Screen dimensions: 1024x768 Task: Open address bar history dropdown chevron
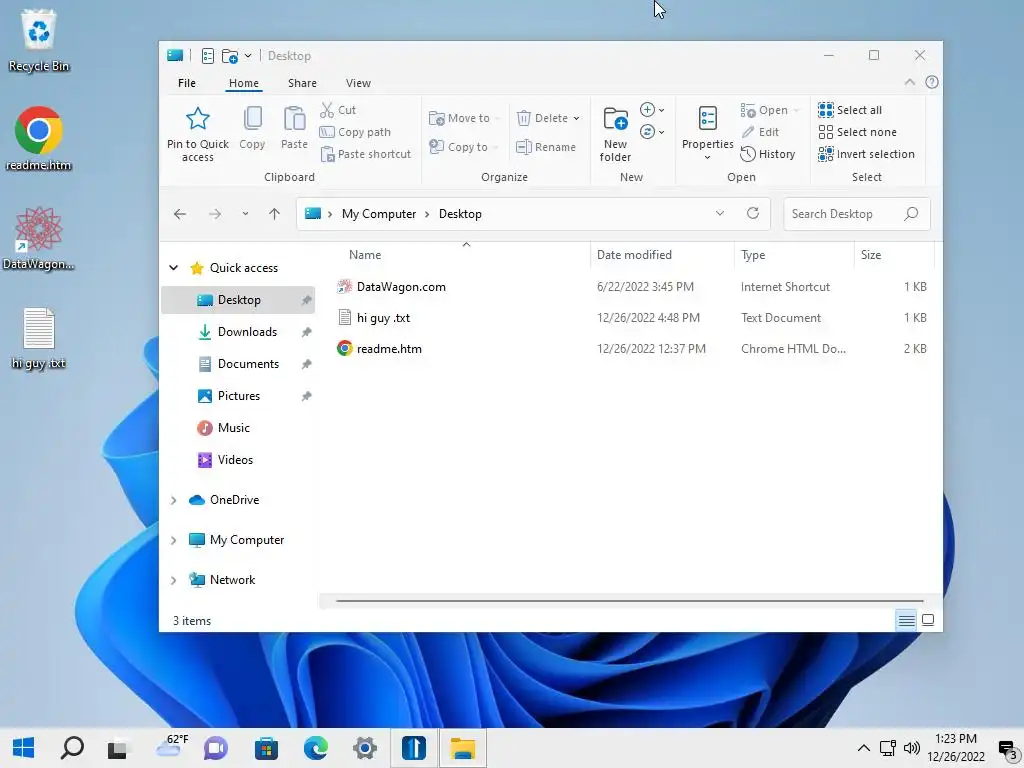pos(720,214)
